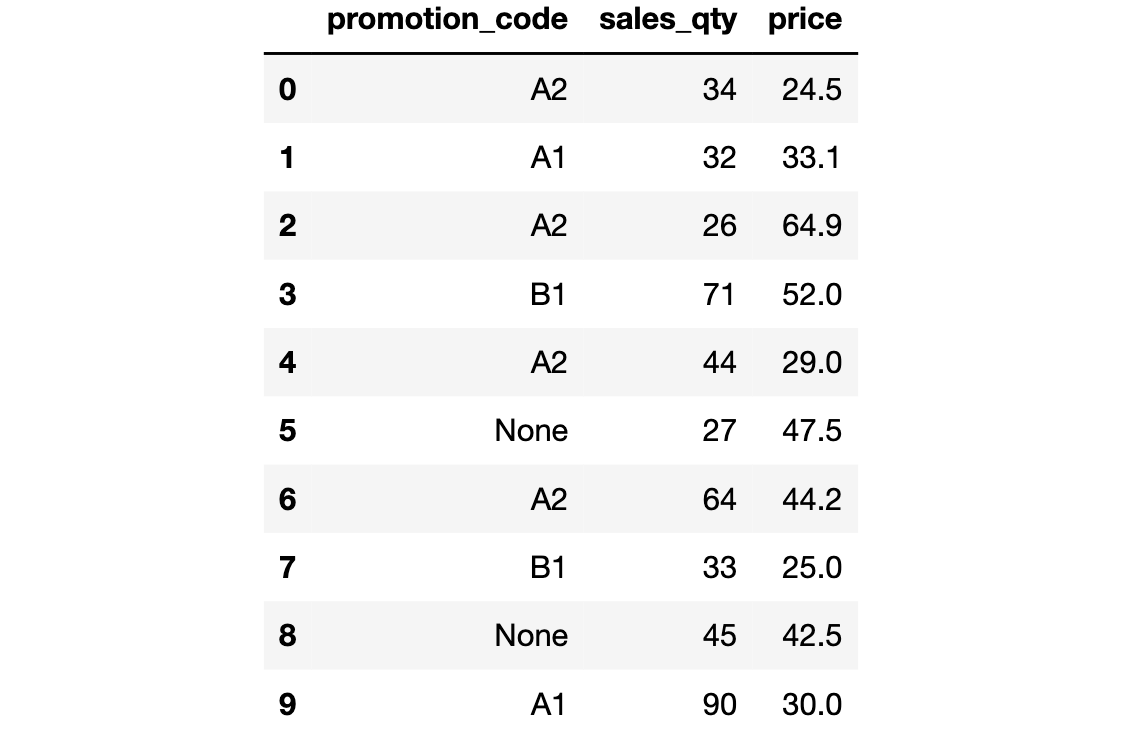Viewport: 1130px width, 742px height.
Task: Click the sales_qty value 71
Action: tap(719, 295)
